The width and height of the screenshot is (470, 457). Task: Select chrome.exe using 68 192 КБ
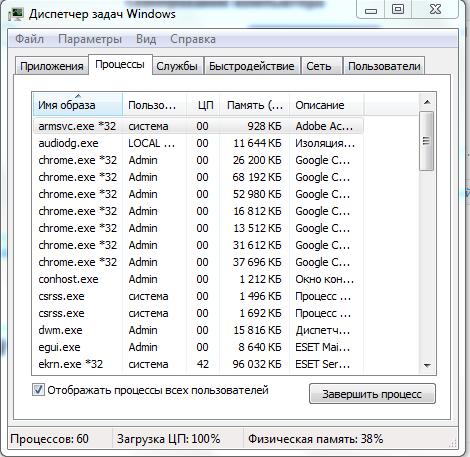(198, 177)
